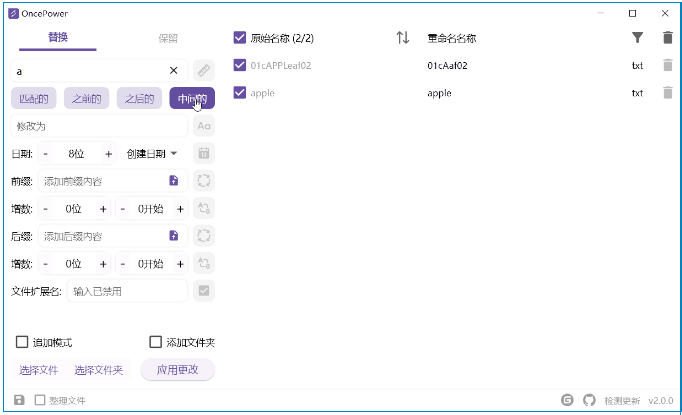This screenshot has height=415, width=682.
Task: Open the Gitee icon link
Action: pyautogui.click(x=567, y=400)
